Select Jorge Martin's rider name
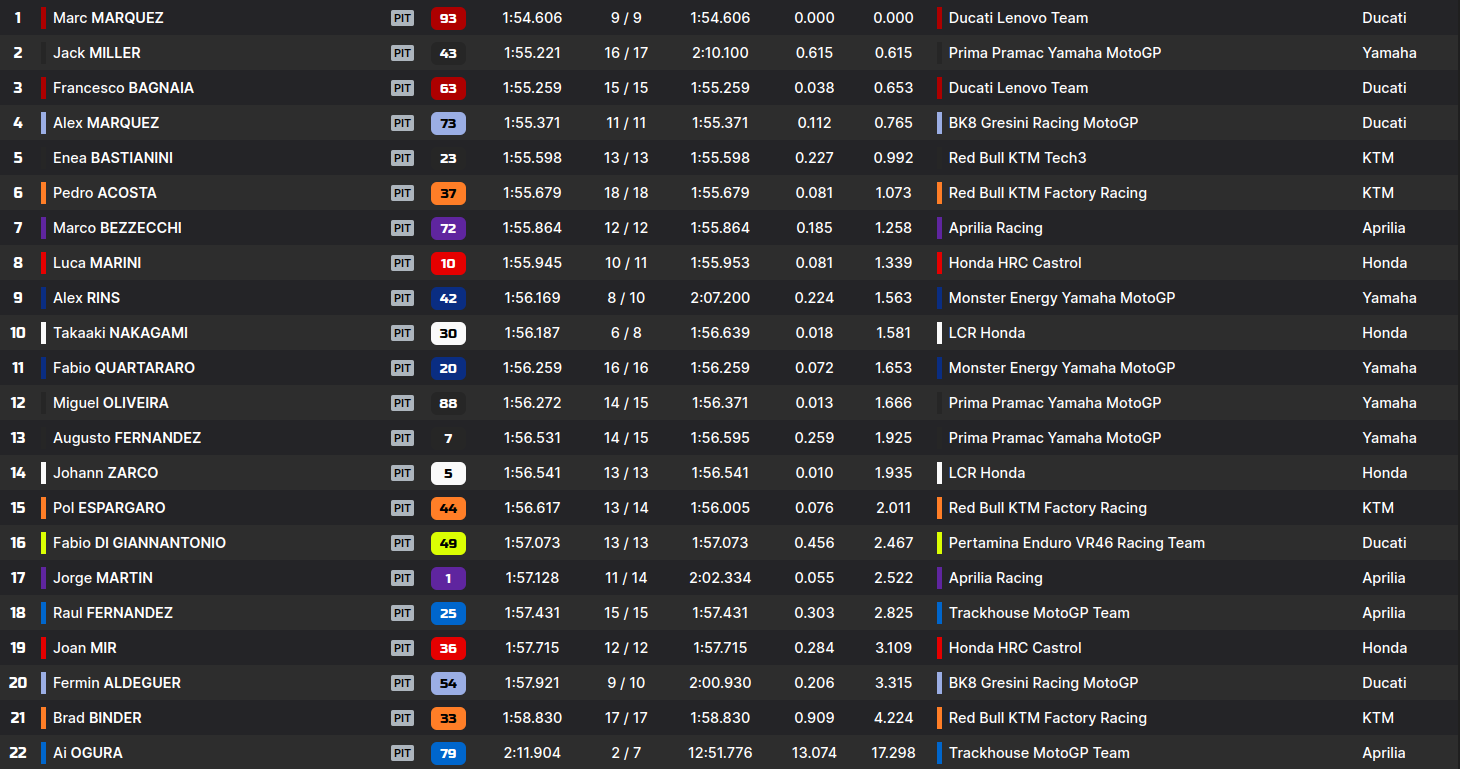 [102, 578]
